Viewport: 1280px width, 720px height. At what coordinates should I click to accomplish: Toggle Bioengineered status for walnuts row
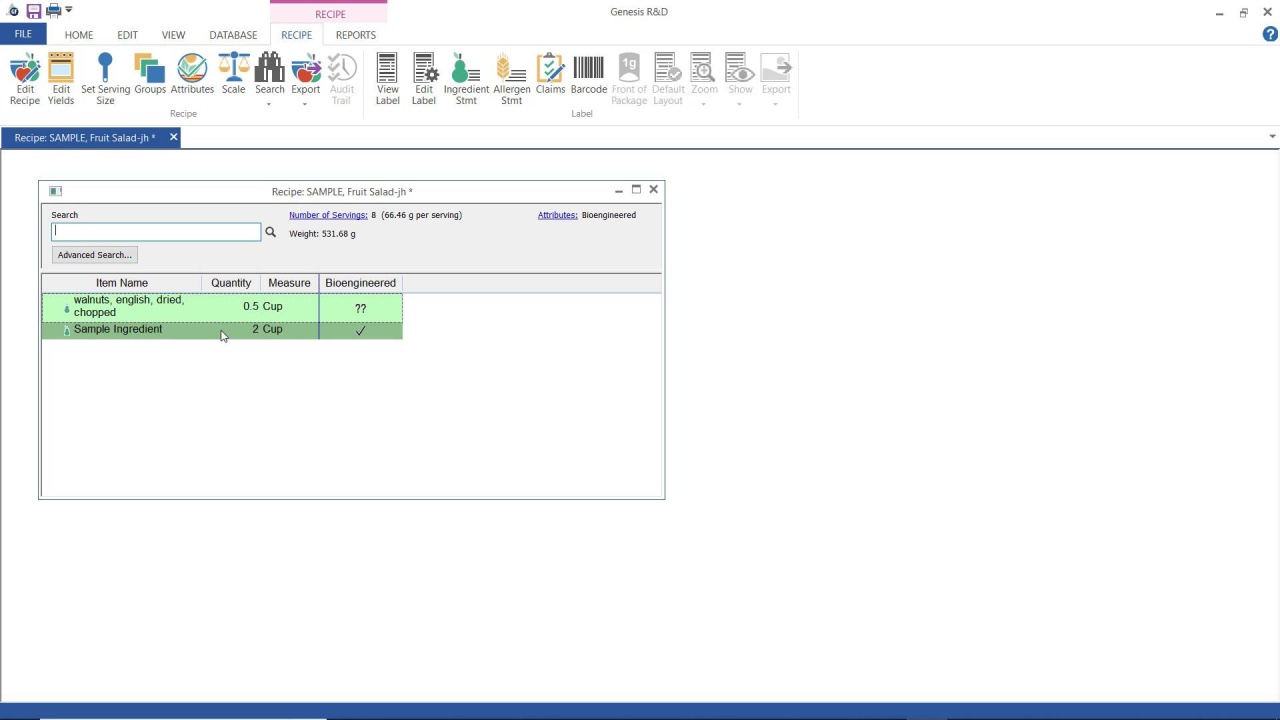coord(360,308)
